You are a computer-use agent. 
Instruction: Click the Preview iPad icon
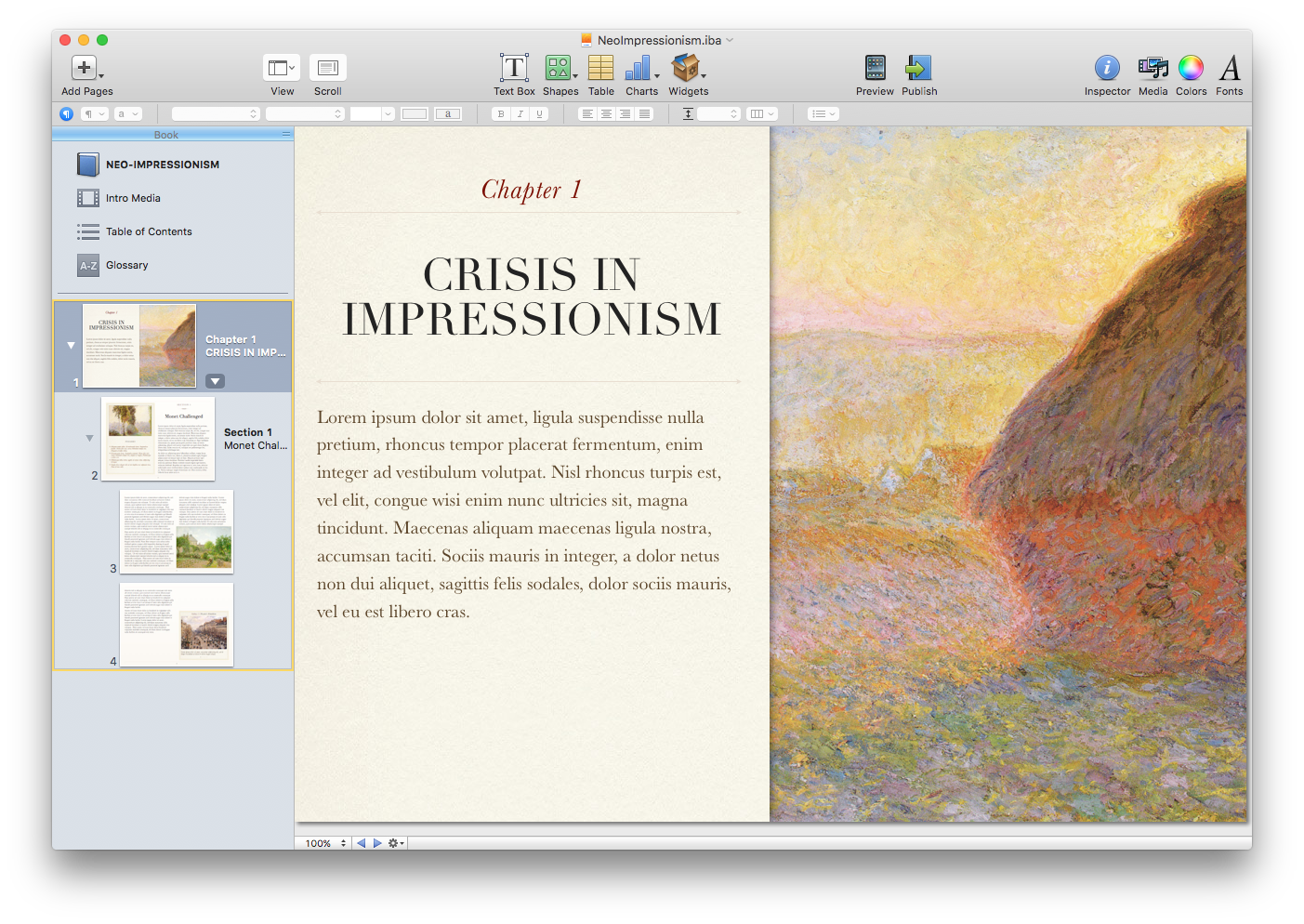[875, 69]
